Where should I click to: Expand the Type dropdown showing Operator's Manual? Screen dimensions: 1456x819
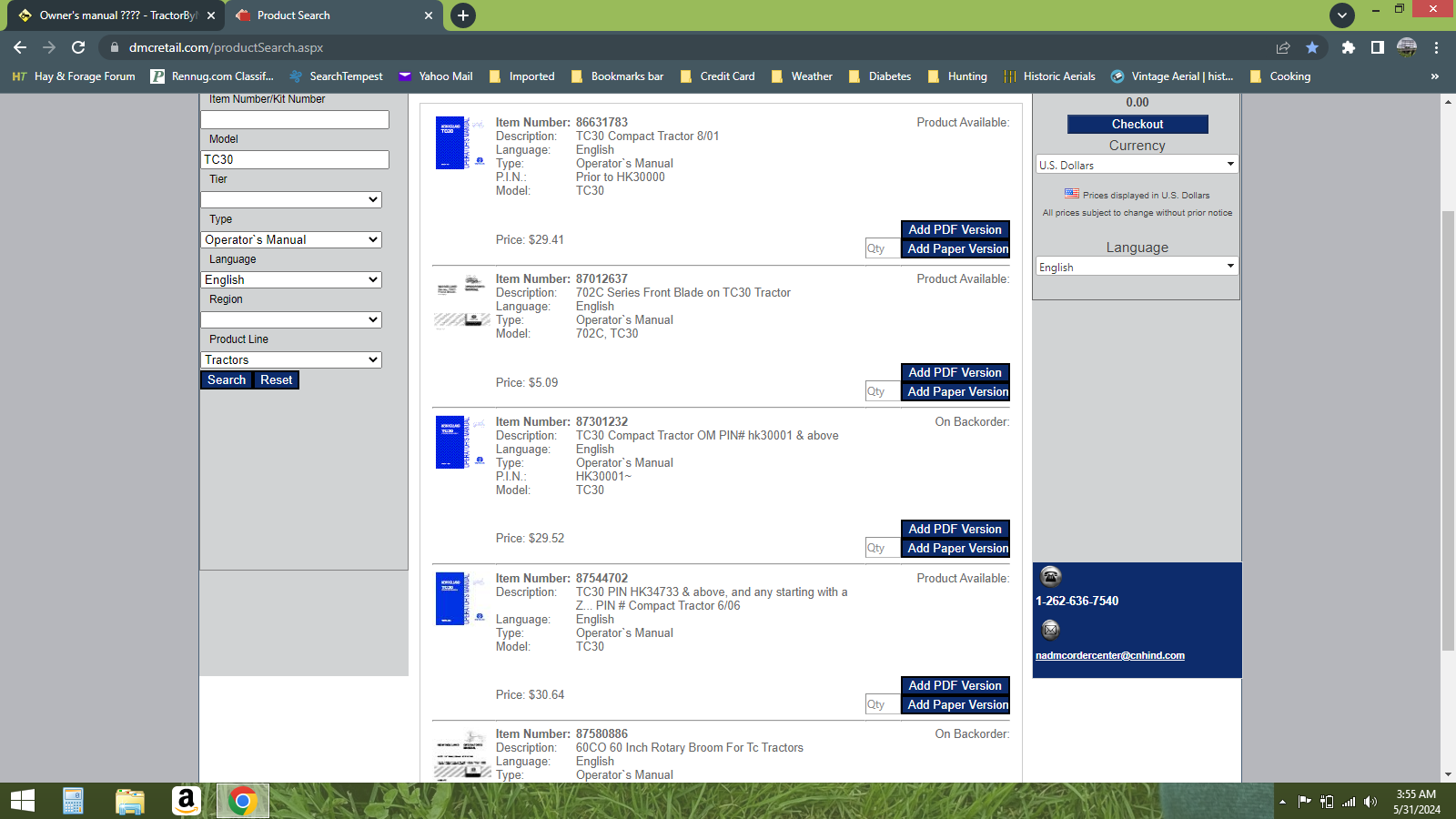pyautogui.click(x=290, y=240)
